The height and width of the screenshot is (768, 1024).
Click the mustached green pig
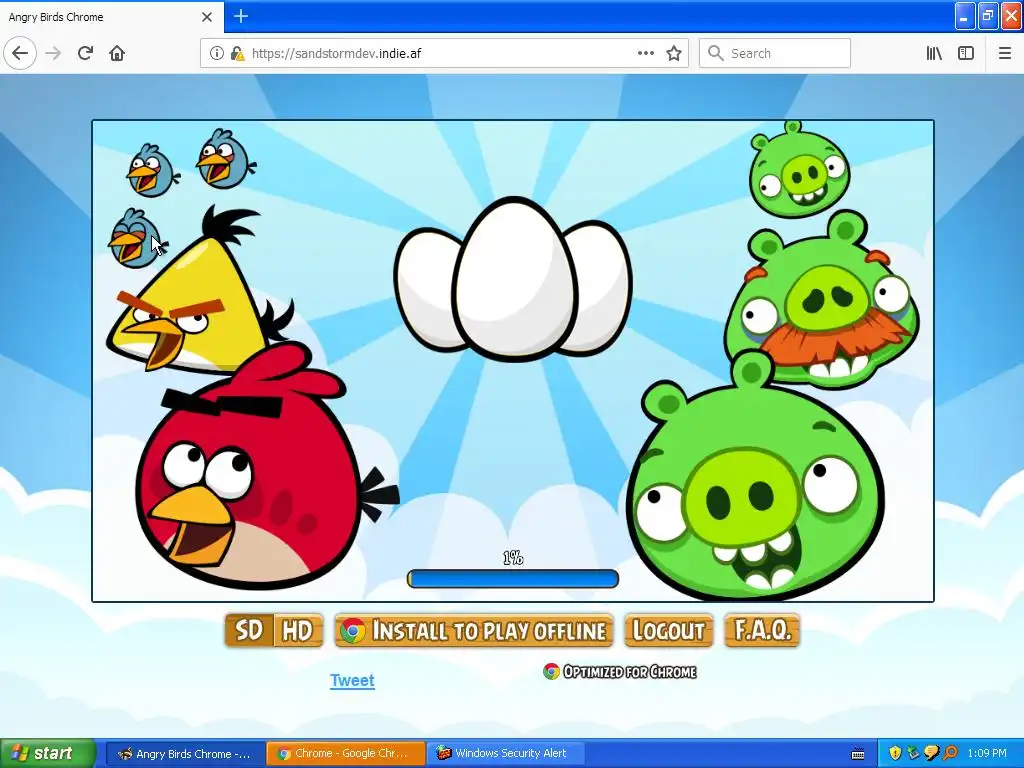(822, 300)
